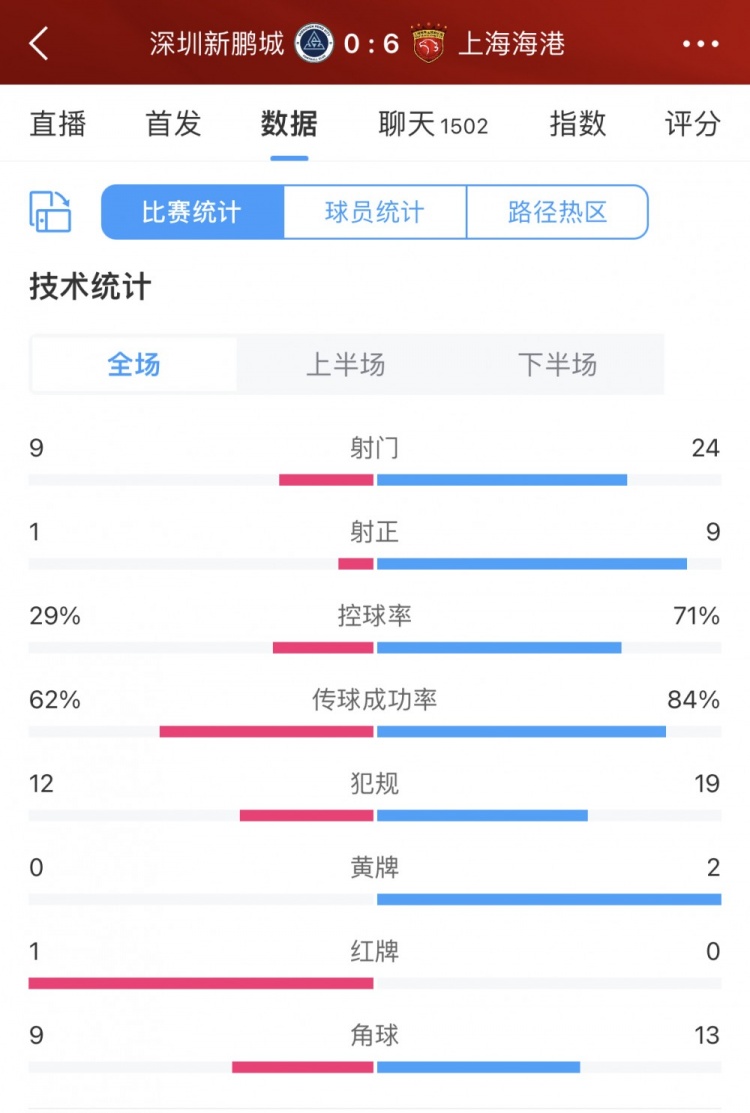
Task: Open the 评分 ratings tab
Action: coord(692,124)
